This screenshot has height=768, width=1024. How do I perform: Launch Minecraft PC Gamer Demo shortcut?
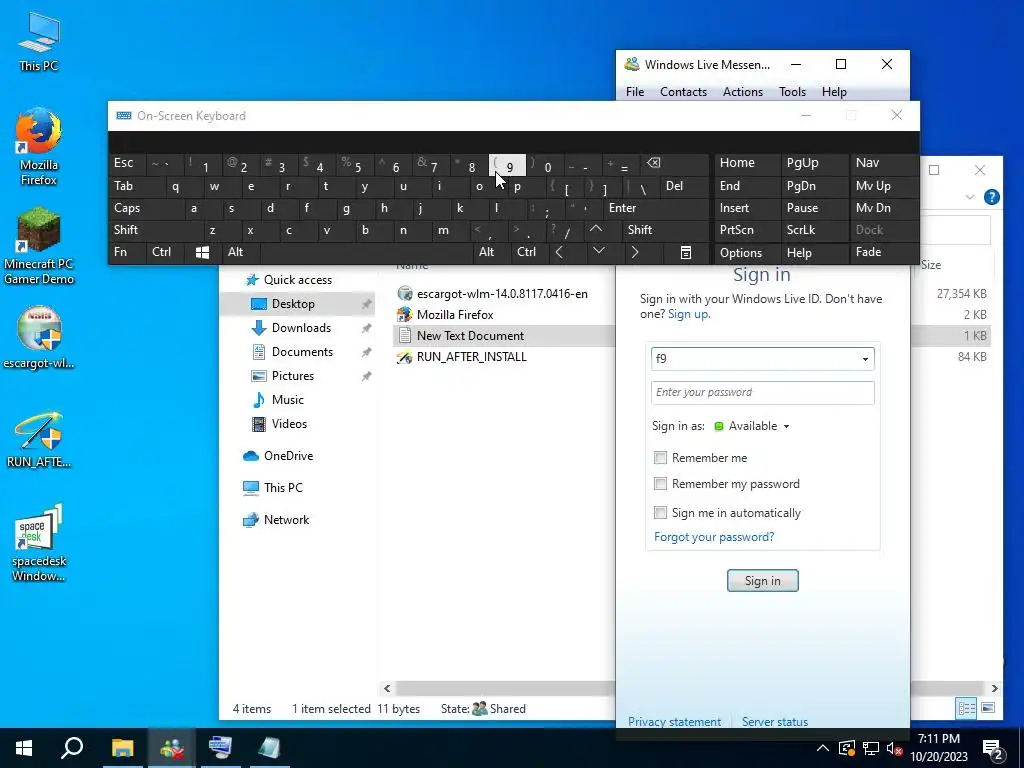tap(39, 246)
